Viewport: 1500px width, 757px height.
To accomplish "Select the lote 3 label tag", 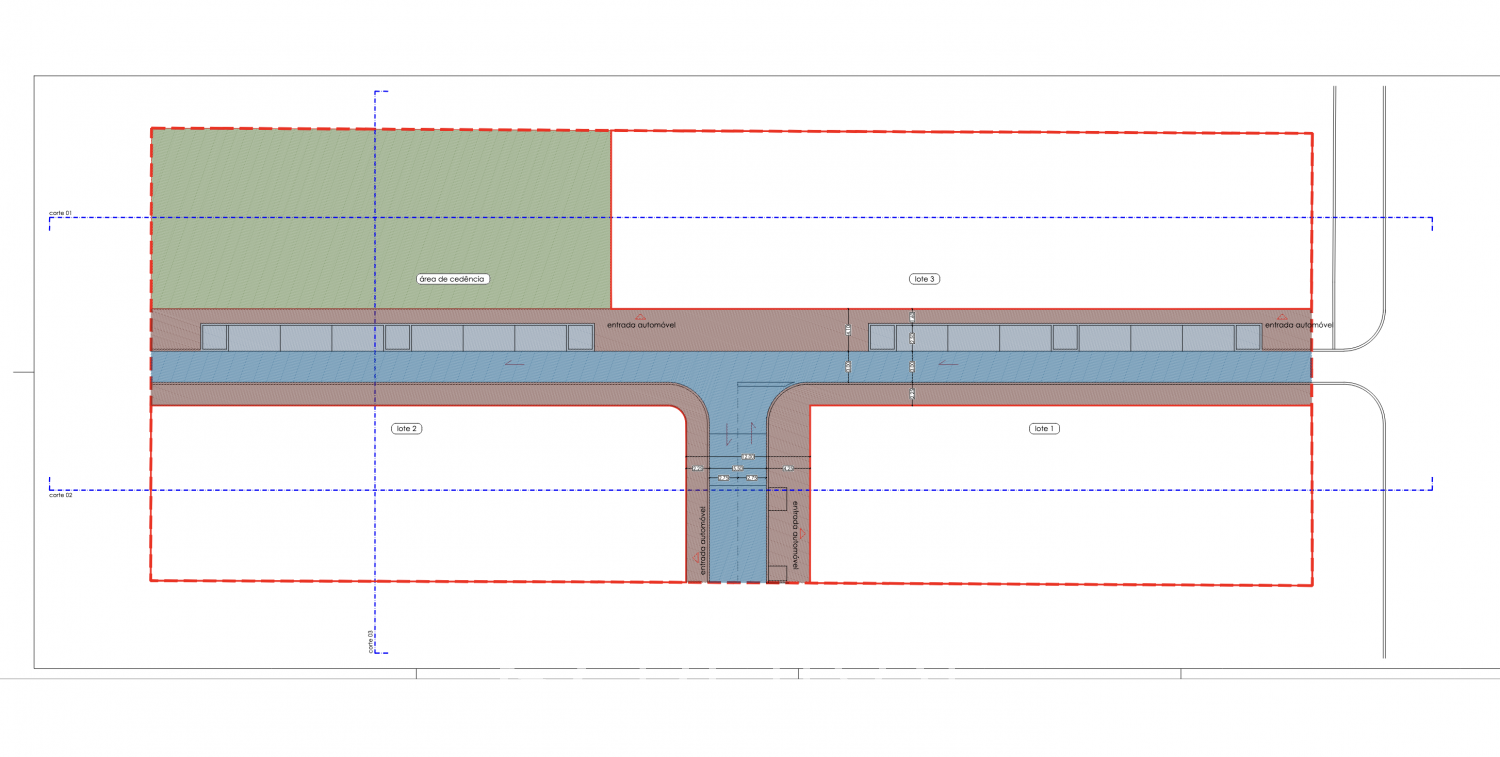I will pyautogui.click(x=925, y=279).
